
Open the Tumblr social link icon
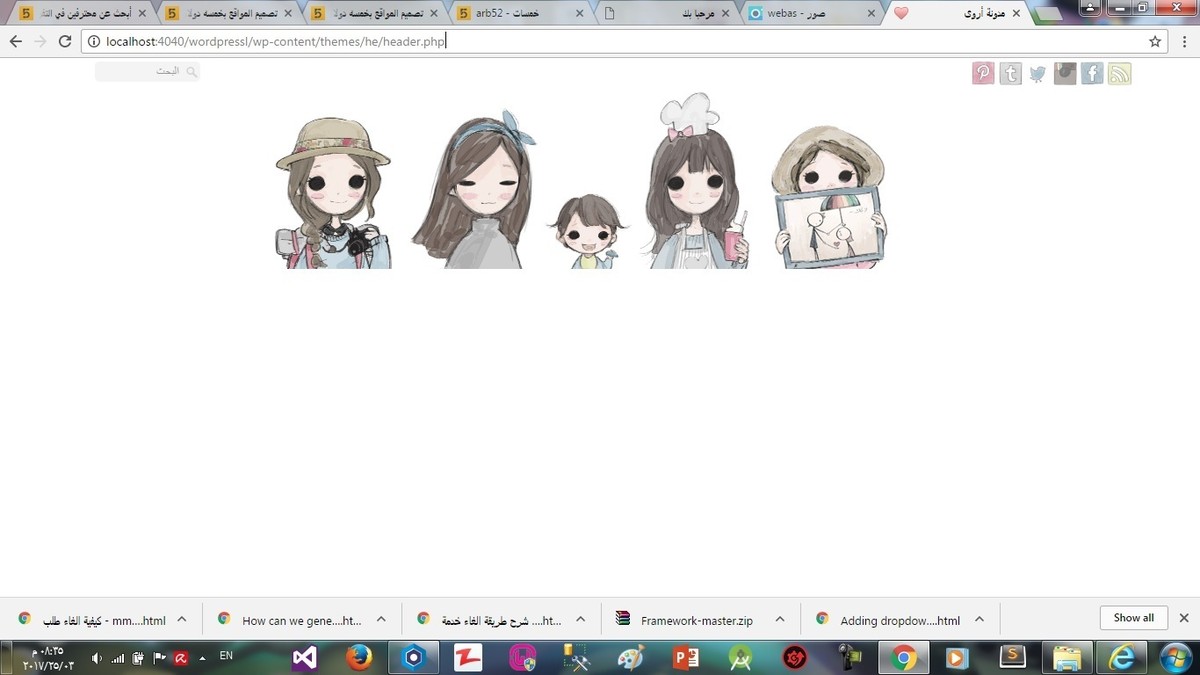tap(1010, 74)
